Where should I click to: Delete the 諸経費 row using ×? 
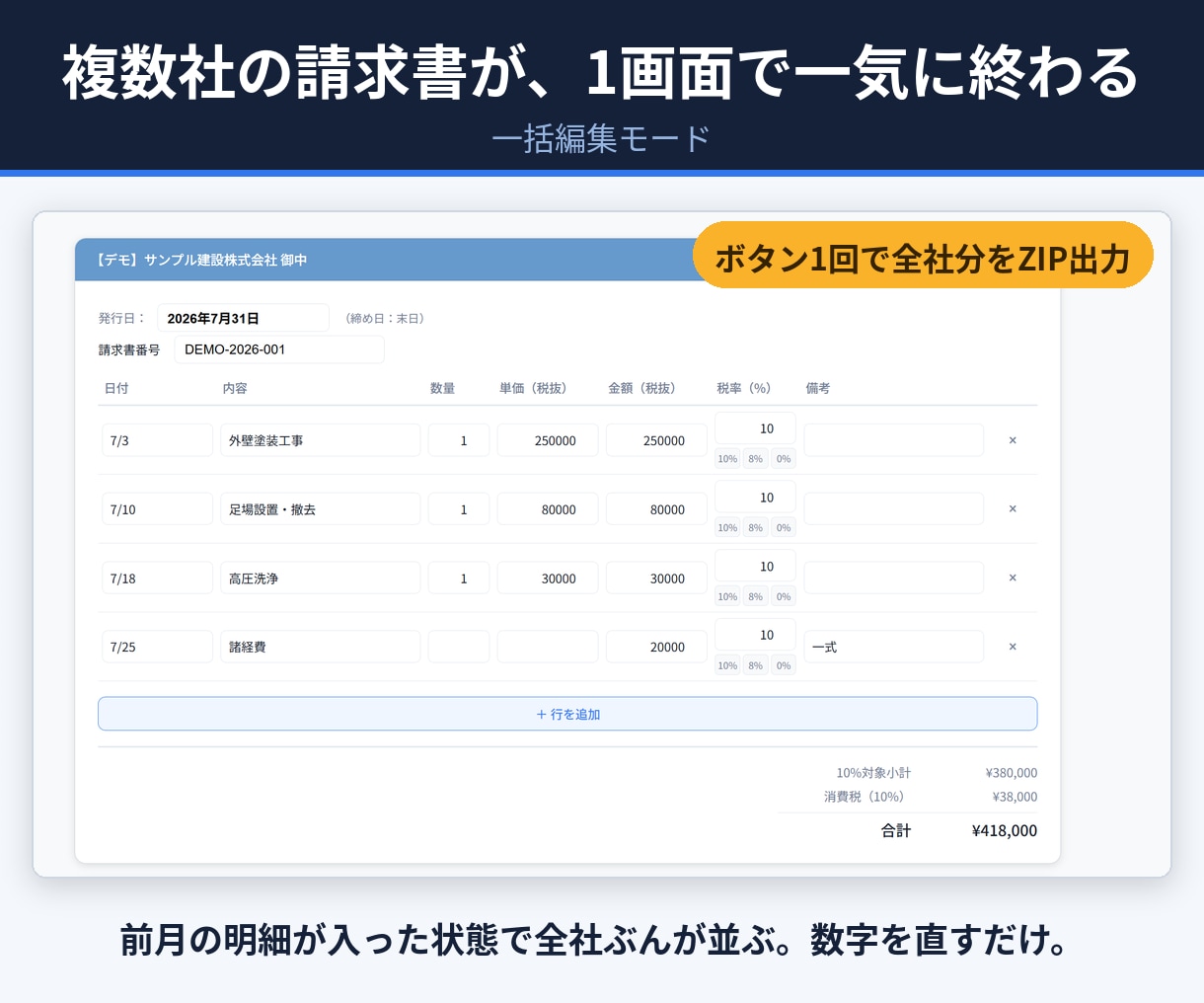(1013, 647)
